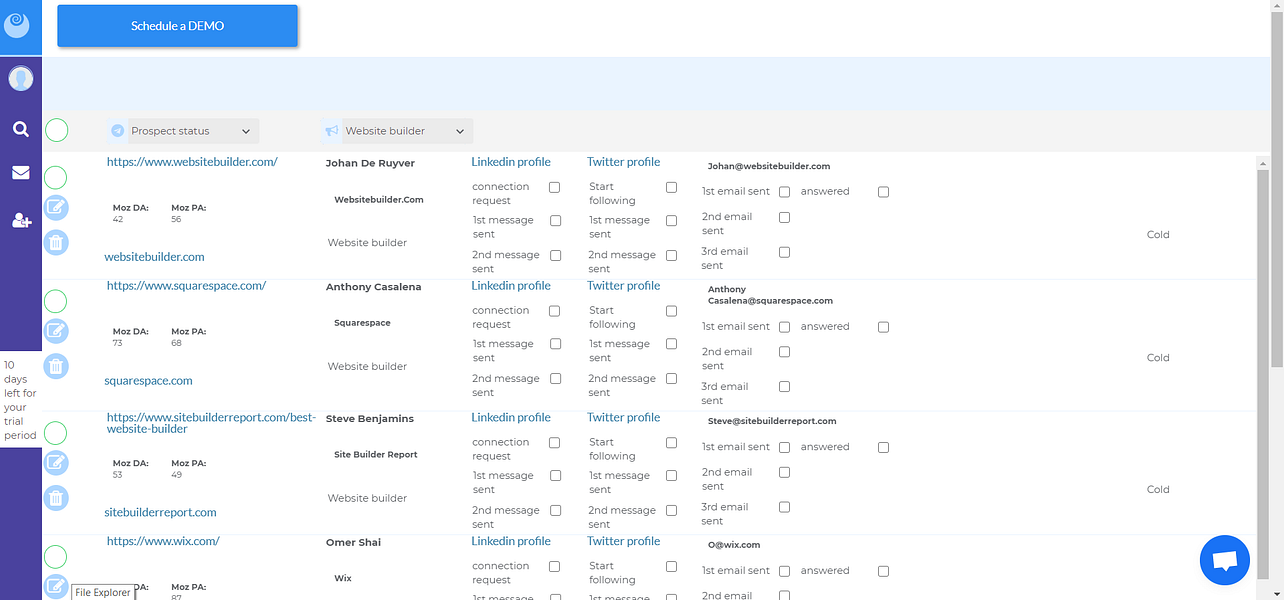The height and width of the screenshot is (600, 1284).
Task: Toggle the select-all circle in header row
Action: [x=57, y=130]
